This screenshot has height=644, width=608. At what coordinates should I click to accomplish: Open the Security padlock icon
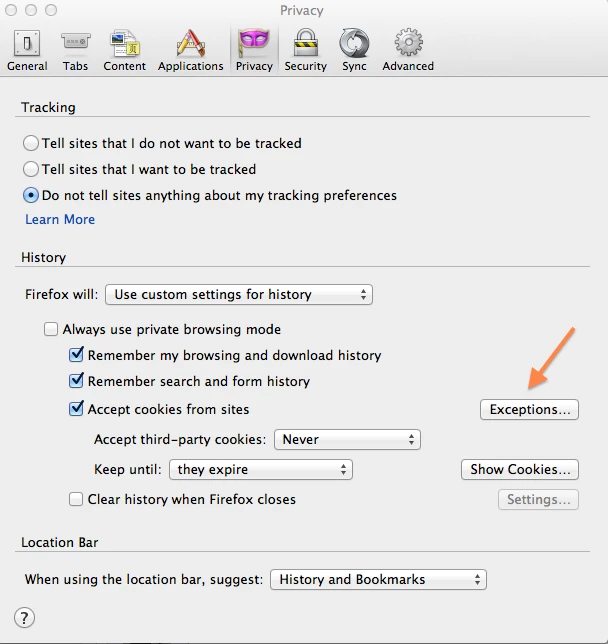306,43
